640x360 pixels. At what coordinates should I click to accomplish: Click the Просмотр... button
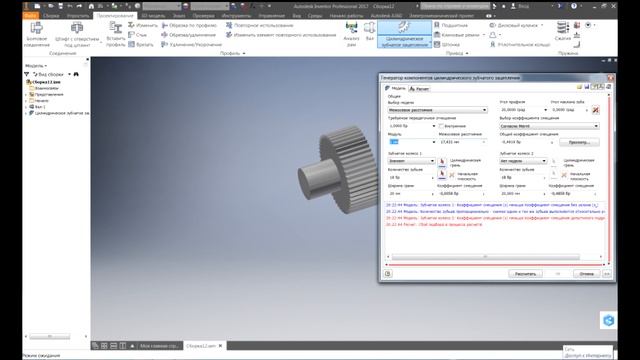tap(579, 142)
